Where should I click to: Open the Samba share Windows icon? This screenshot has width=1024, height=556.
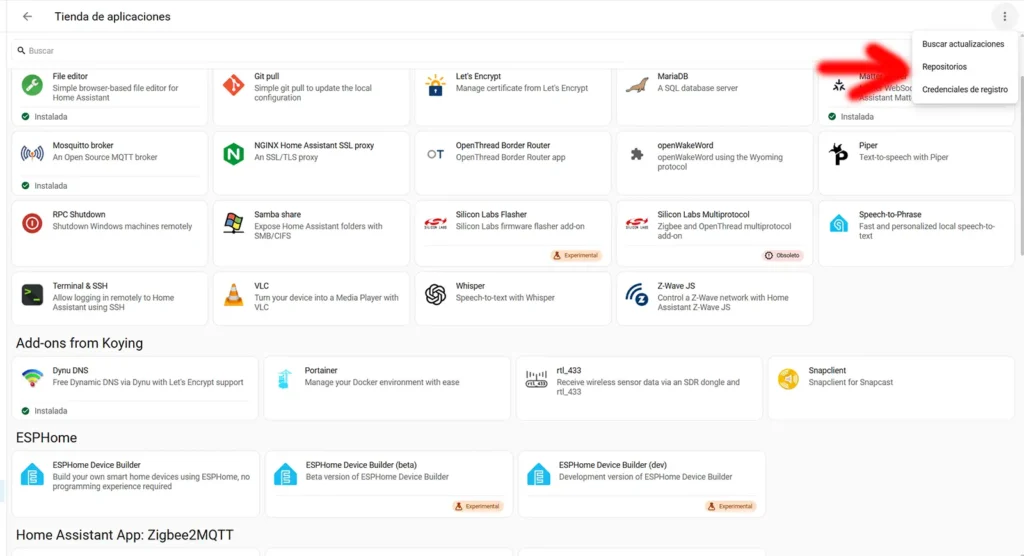point(233,223)
